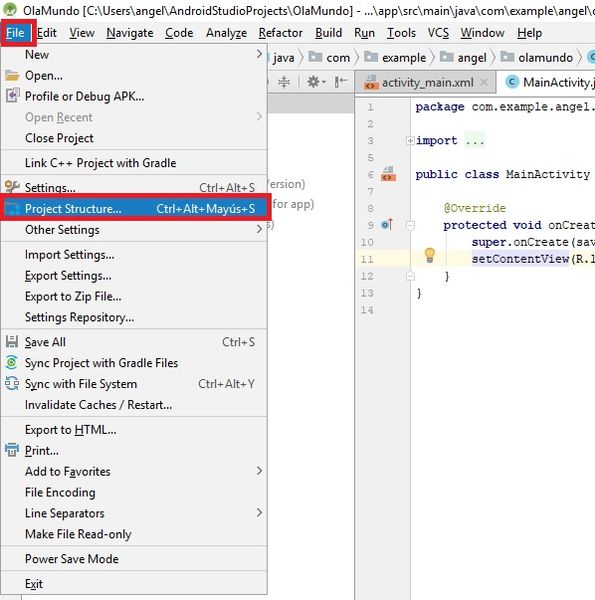The width and height of the screenshot is (595, 600).
Task: Open the File menu
Action: 16,33
